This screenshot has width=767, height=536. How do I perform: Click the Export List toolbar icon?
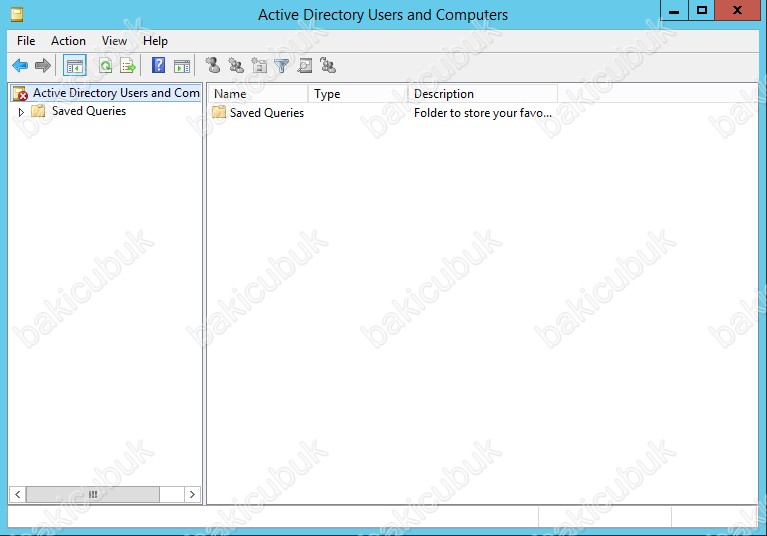128,66
